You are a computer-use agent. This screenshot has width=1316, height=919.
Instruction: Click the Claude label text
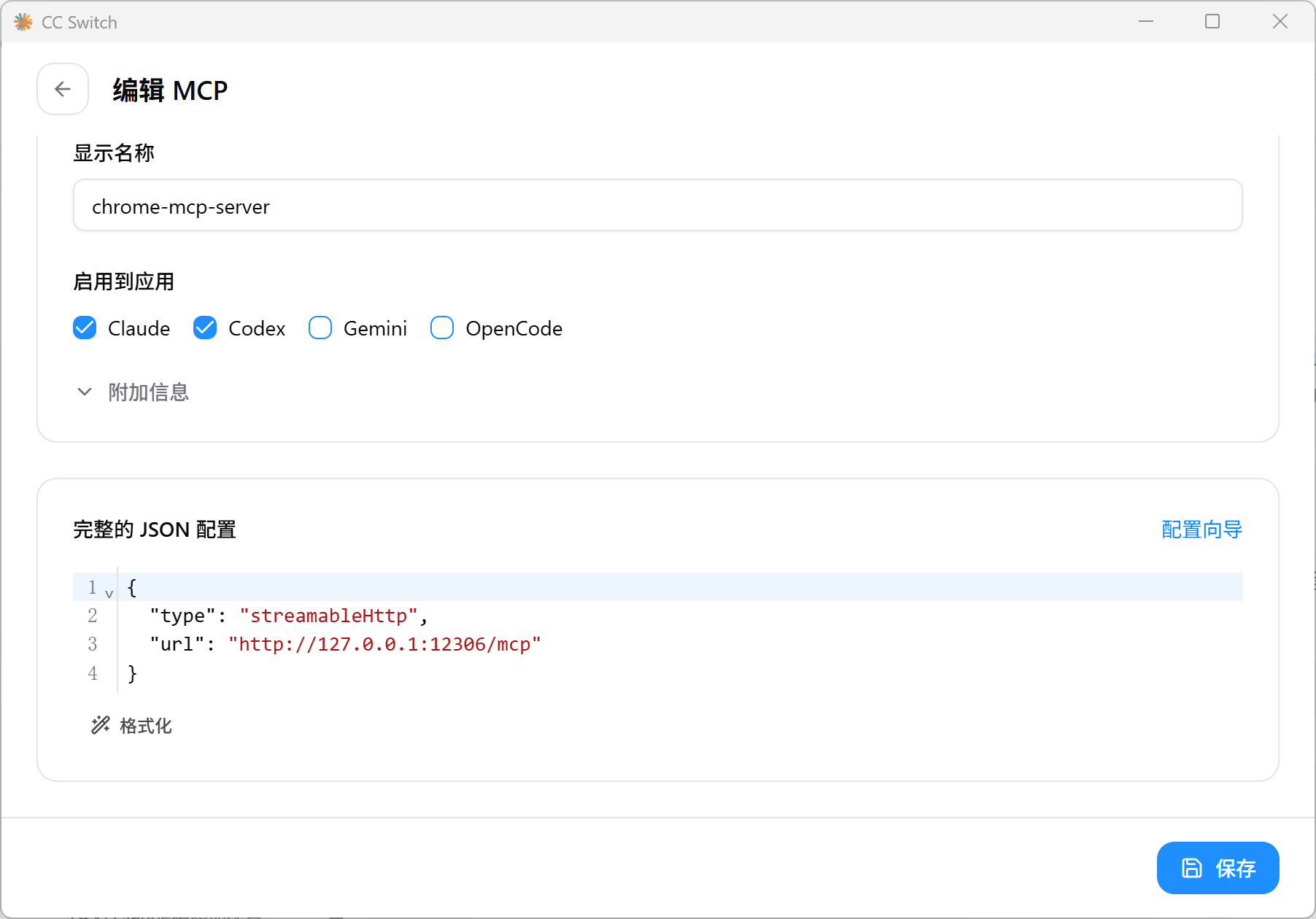click(139, 329)
